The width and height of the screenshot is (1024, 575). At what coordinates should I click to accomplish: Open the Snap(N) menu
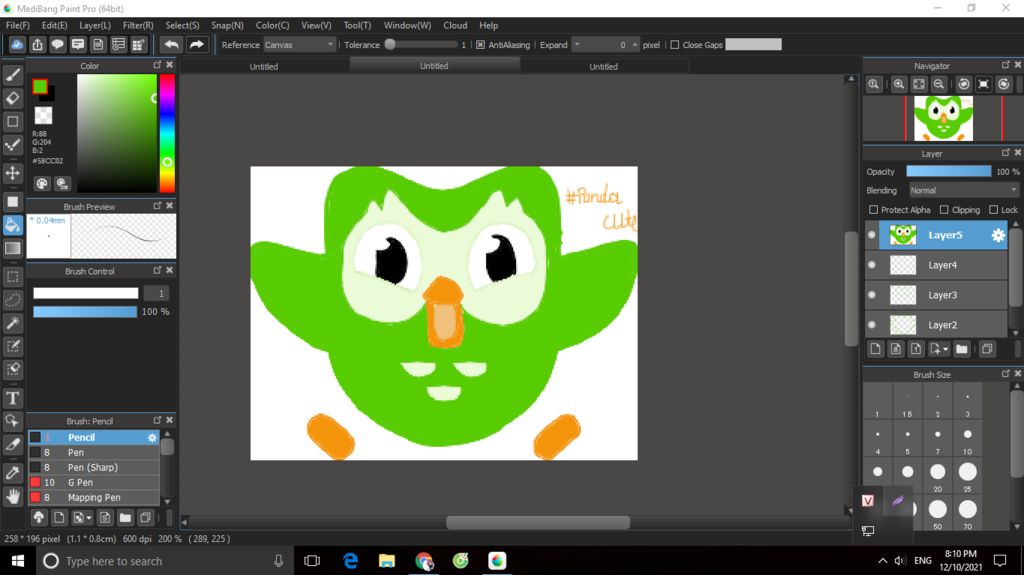pyautogui.click(x=227, y=25)
